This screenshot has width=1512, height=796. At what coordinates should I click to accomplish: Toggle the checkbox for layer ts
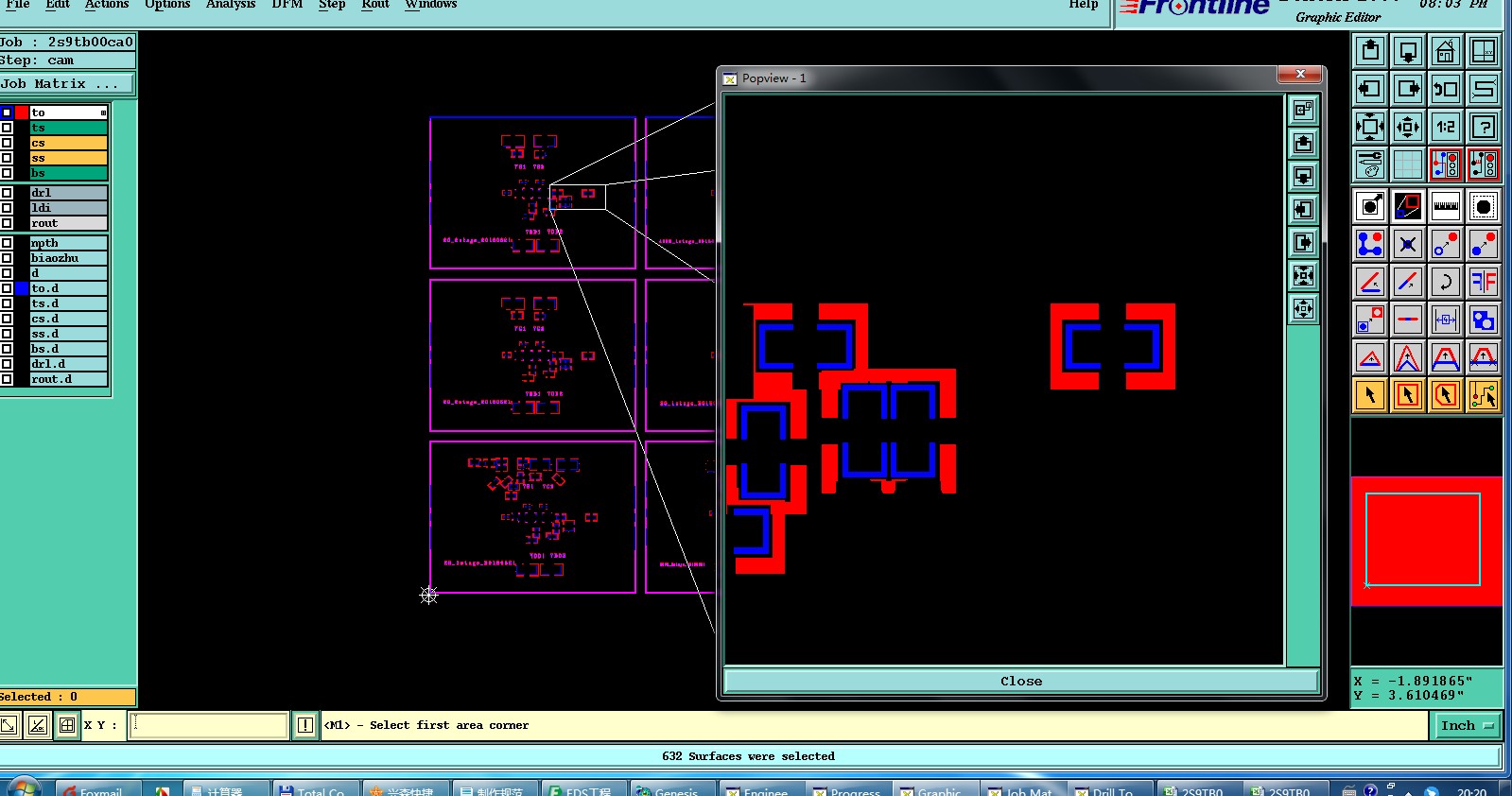tap(7, 128)
